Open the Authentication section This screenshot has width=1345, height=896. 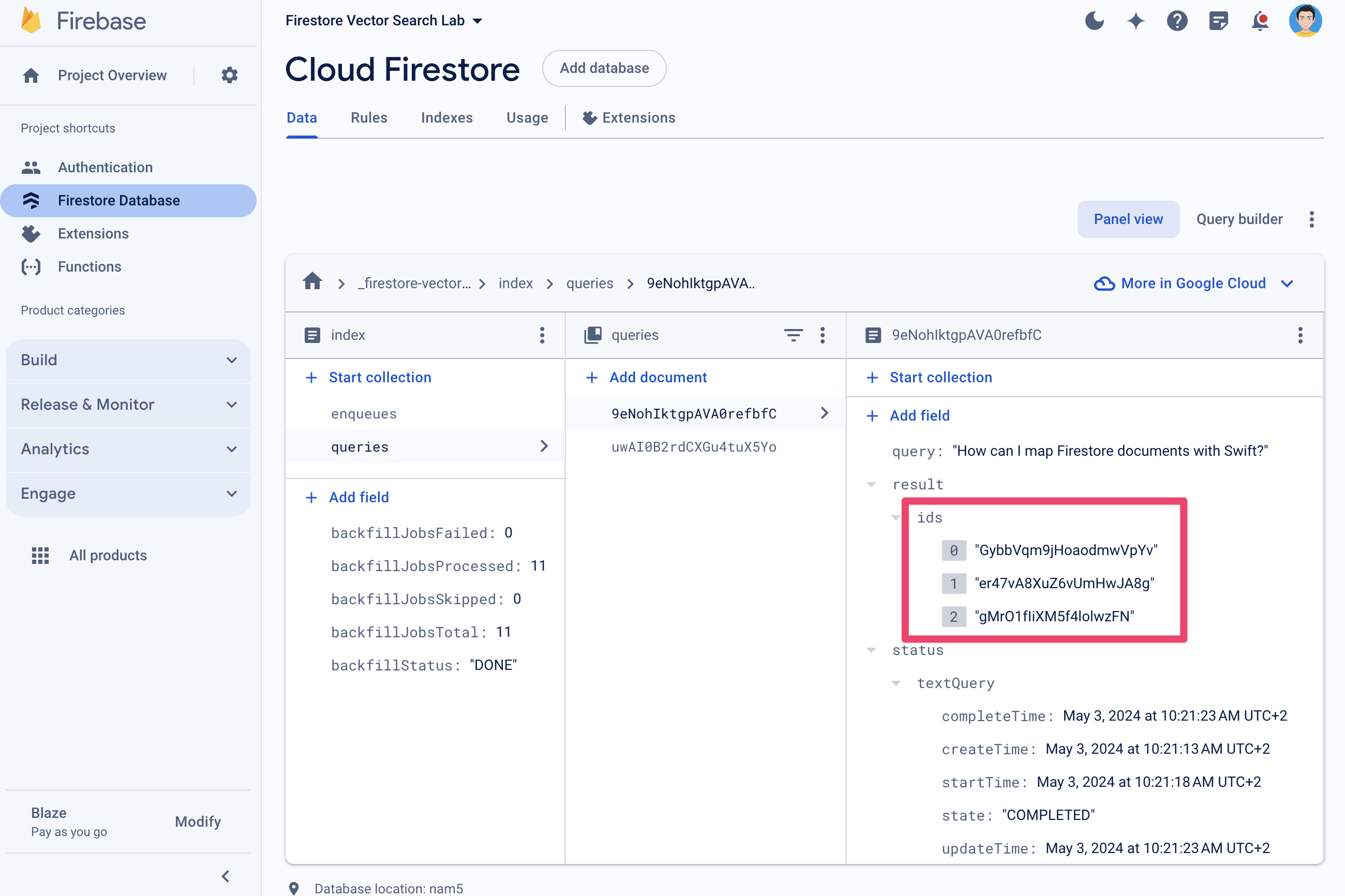[104, 167]
